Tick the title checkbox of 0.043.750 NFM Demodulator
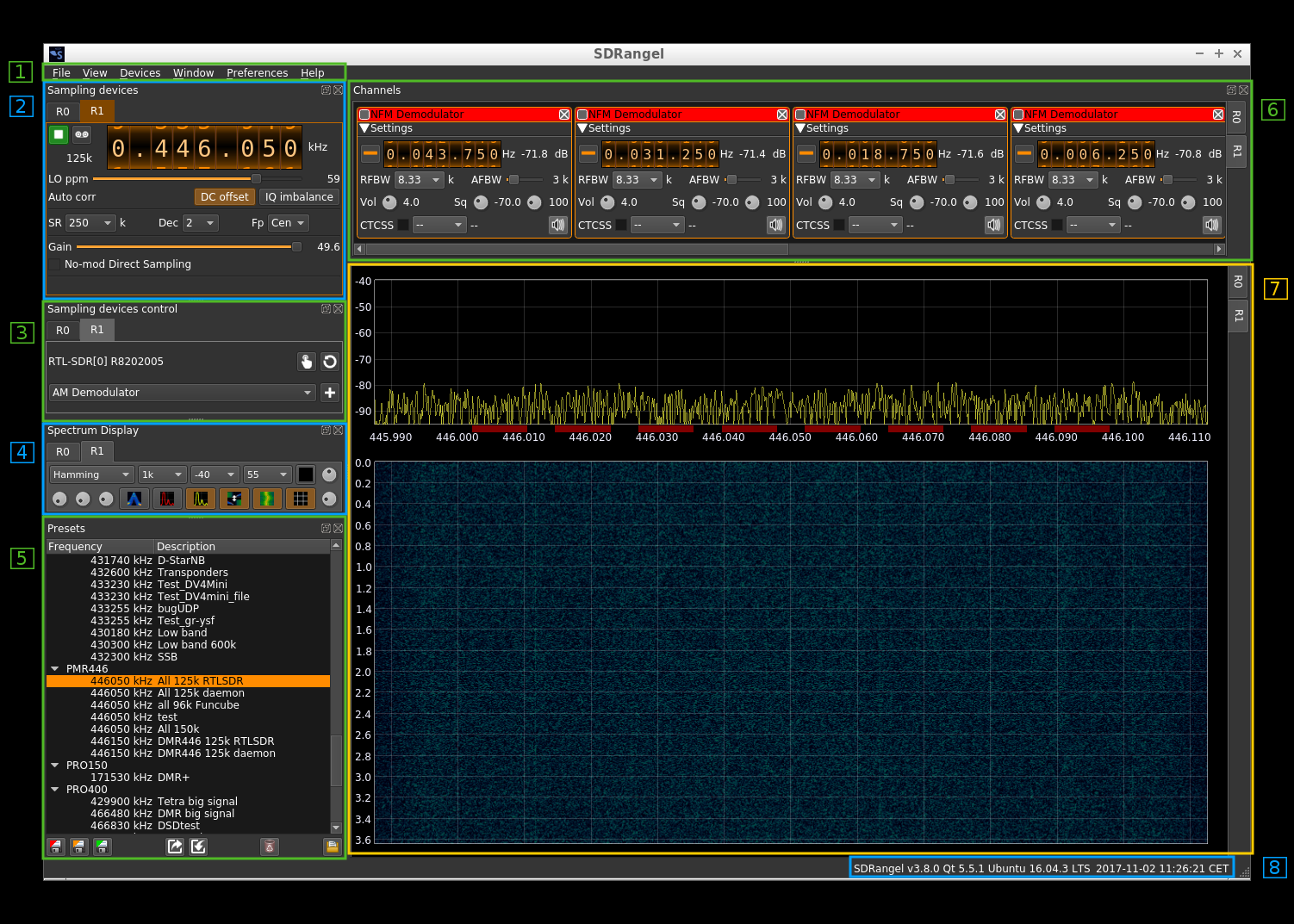The height and width of the screenshot is (924, 1294). pos(364,115)
